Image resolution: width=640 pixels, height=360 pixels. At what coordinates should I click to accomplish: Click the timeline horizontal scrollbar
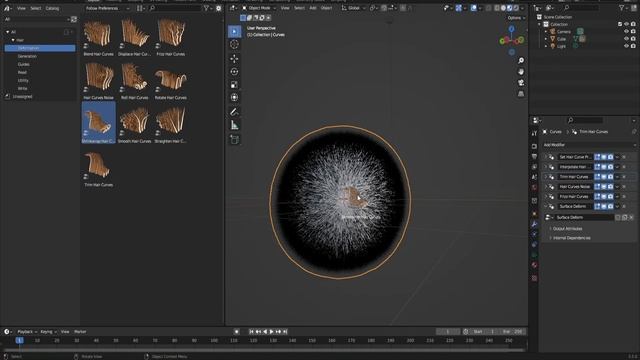tap(264, 350)
